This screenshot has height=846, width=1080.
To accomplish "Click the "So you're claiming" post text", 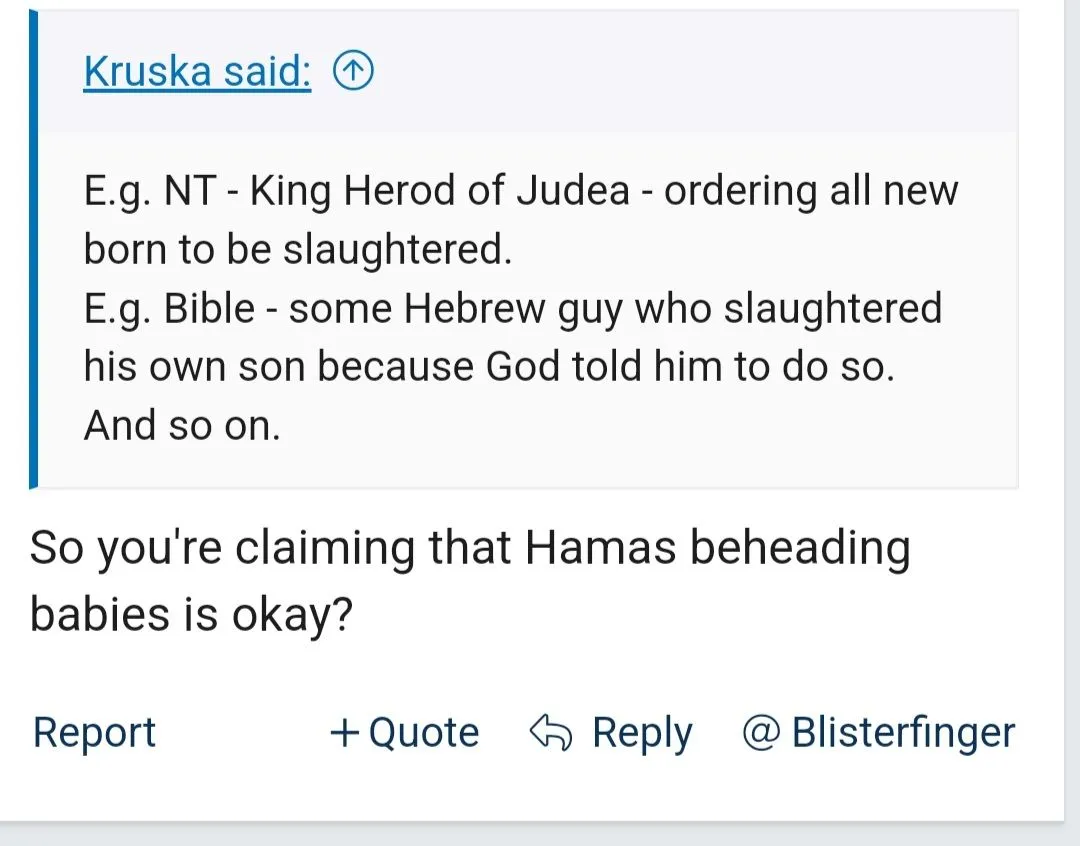I will point(469,548).
